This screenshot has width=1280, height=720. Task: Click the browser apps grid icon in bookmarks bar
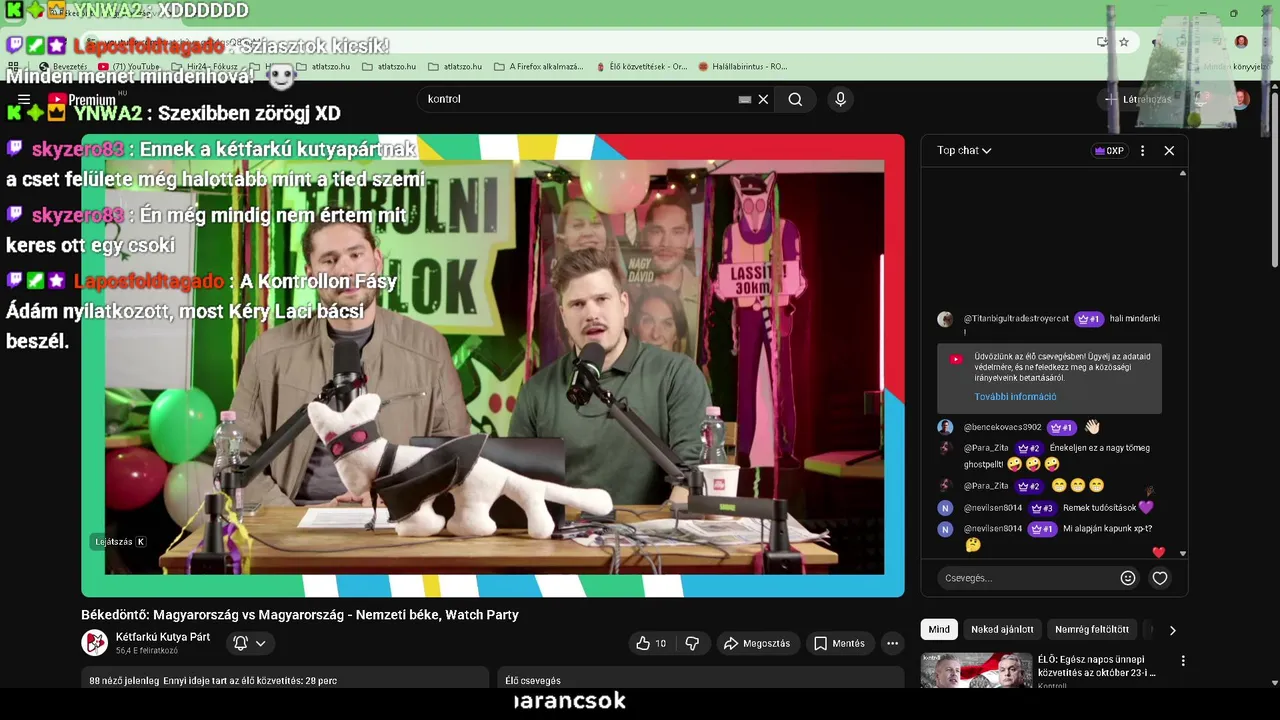(x=13, y=67)
